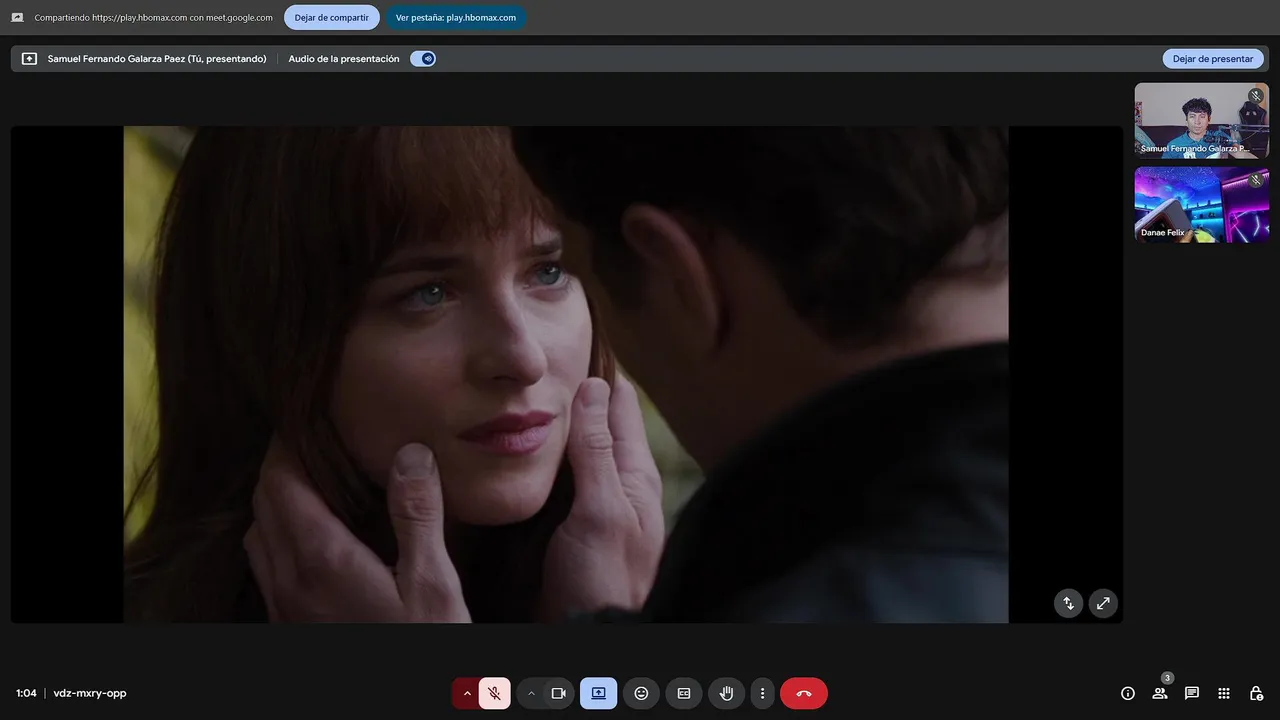
Task: Unmute the microphone button
Action: pos(494,693)
